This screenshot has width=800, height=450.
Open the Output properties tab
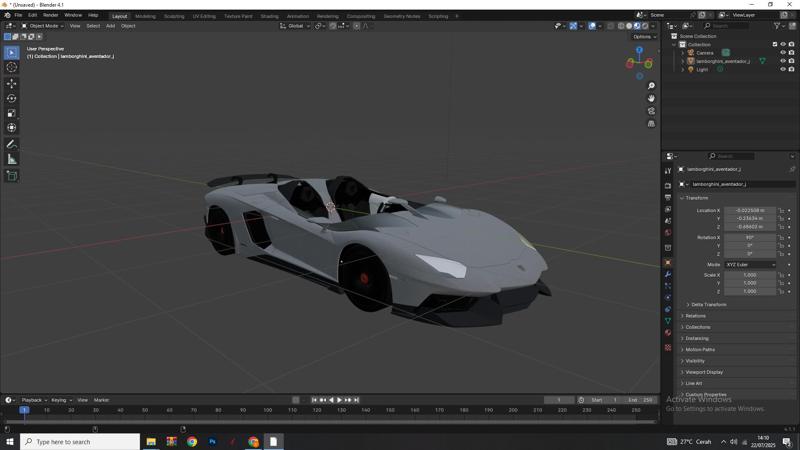[668, 197]
